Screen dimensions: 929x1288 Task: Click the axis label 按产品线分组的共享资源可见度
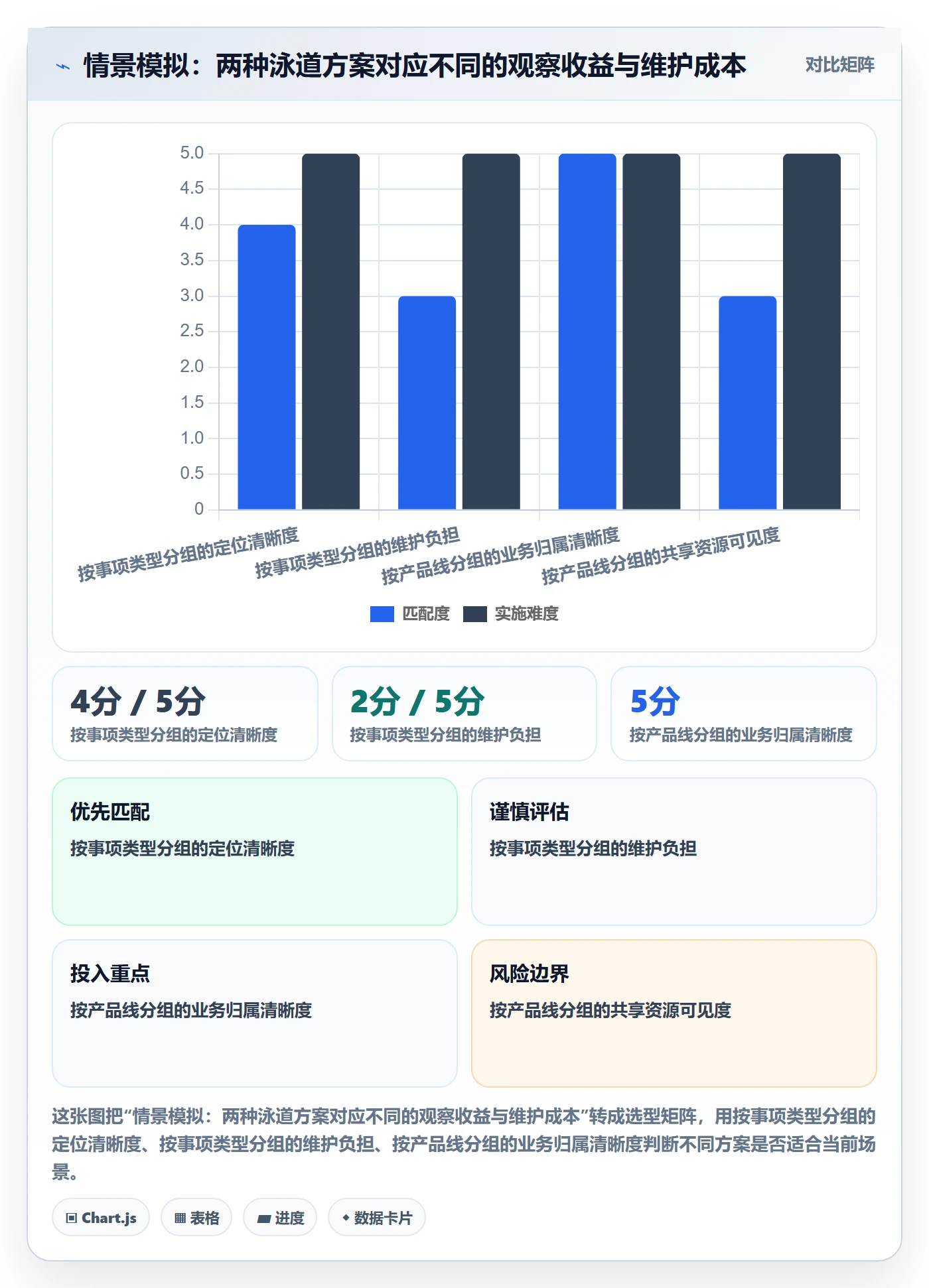[x=661, y=556]
